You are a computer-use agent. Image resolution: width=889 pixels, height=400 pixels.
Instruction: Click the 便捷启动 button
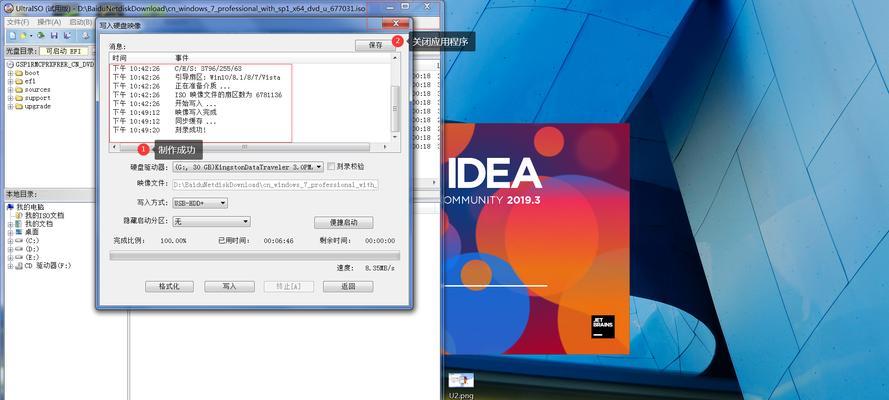click(344, 222)
